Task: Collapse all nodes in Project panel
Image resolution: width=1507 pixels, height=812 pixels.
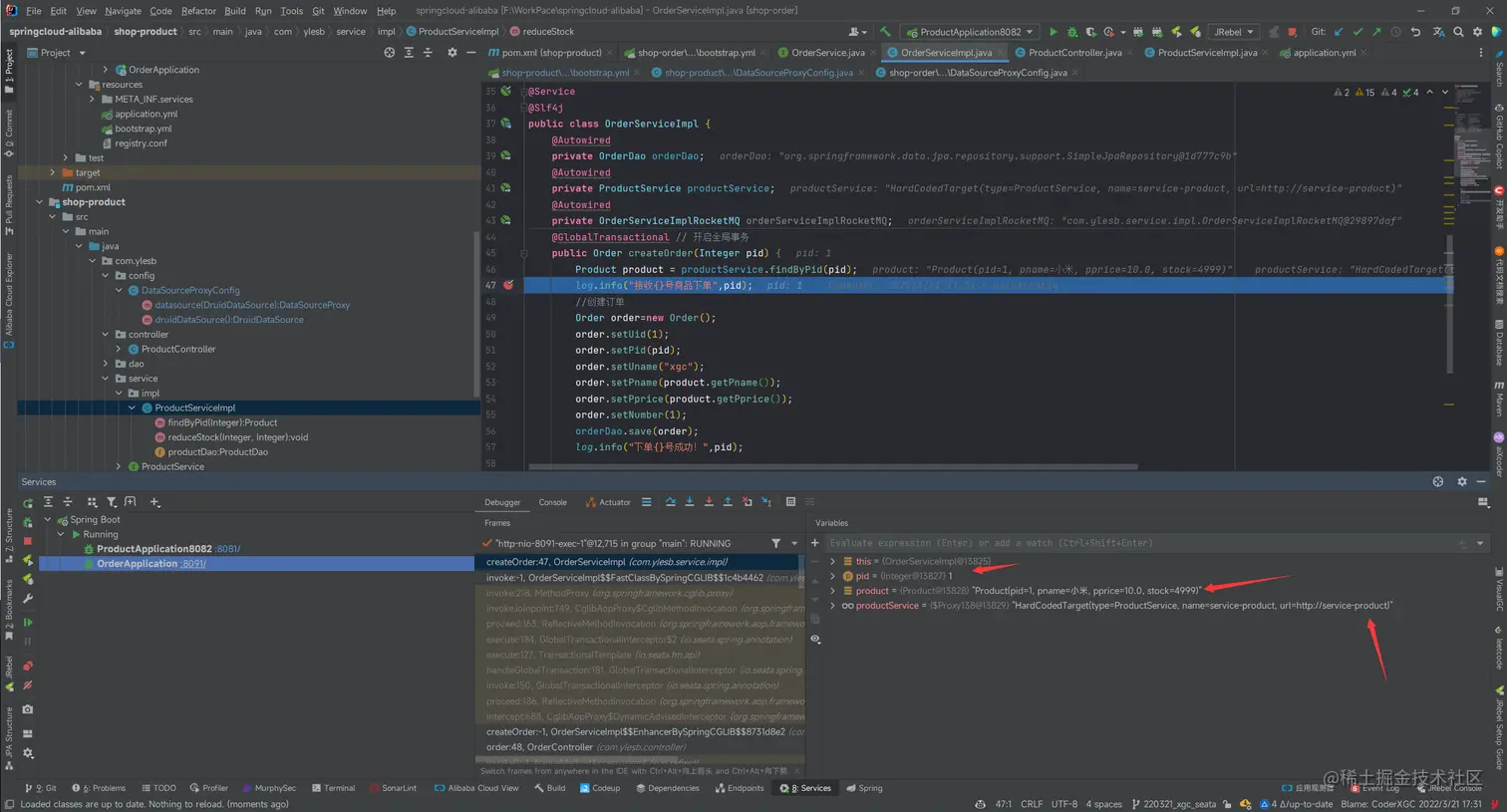Action: tap(428, 53)
